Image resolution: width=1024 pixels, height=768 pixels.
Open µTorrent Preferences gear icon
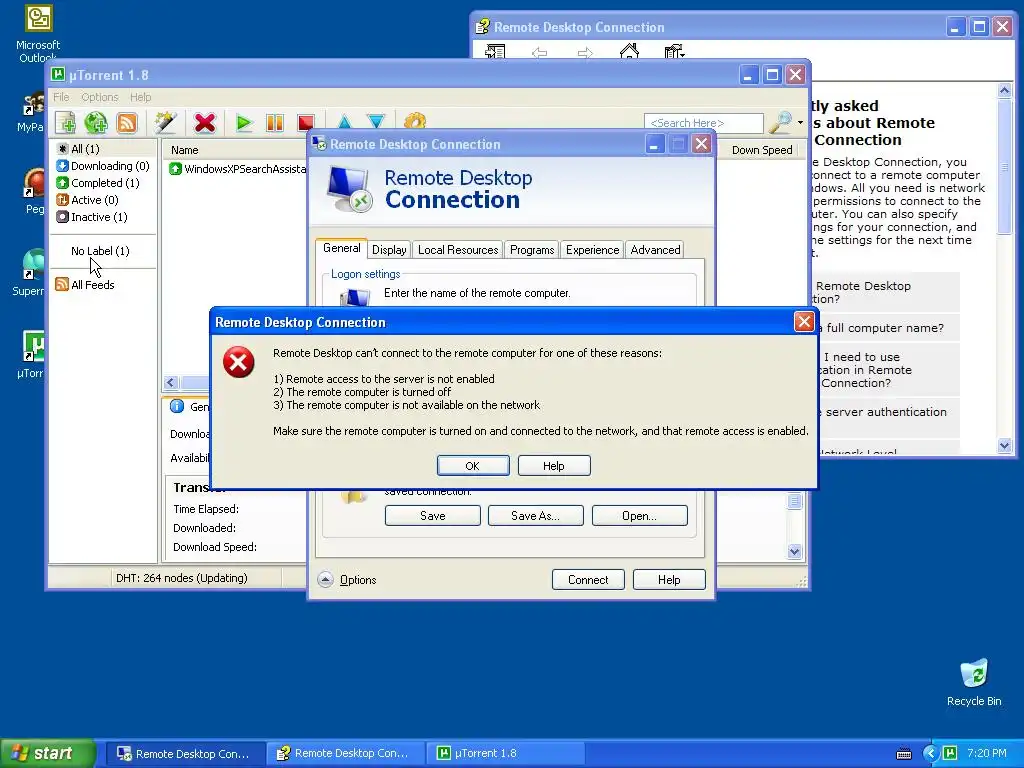tap(415, 121)
